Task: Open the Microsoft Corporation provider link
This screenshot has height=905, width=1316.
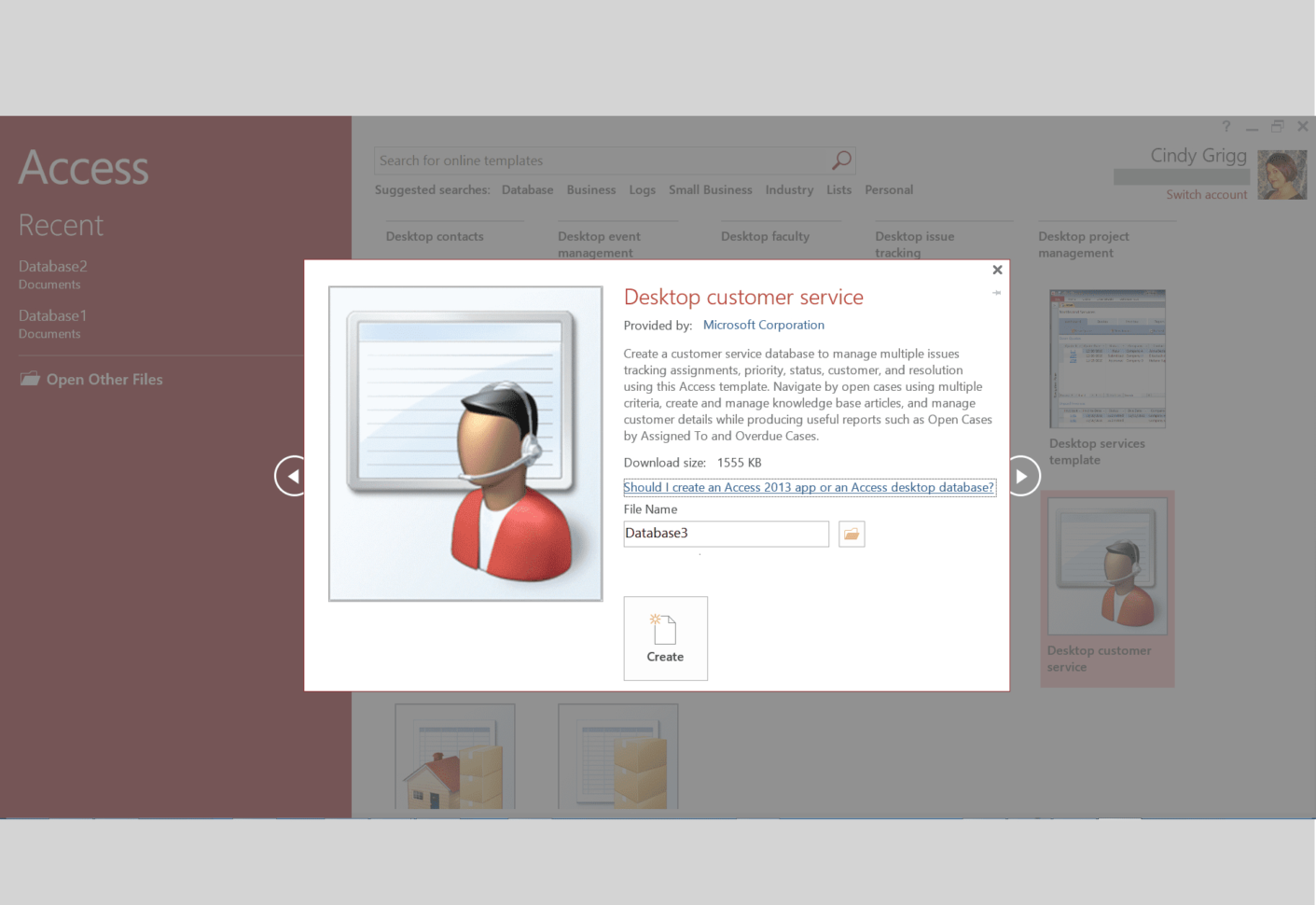Action: click(x=763, y=325)
